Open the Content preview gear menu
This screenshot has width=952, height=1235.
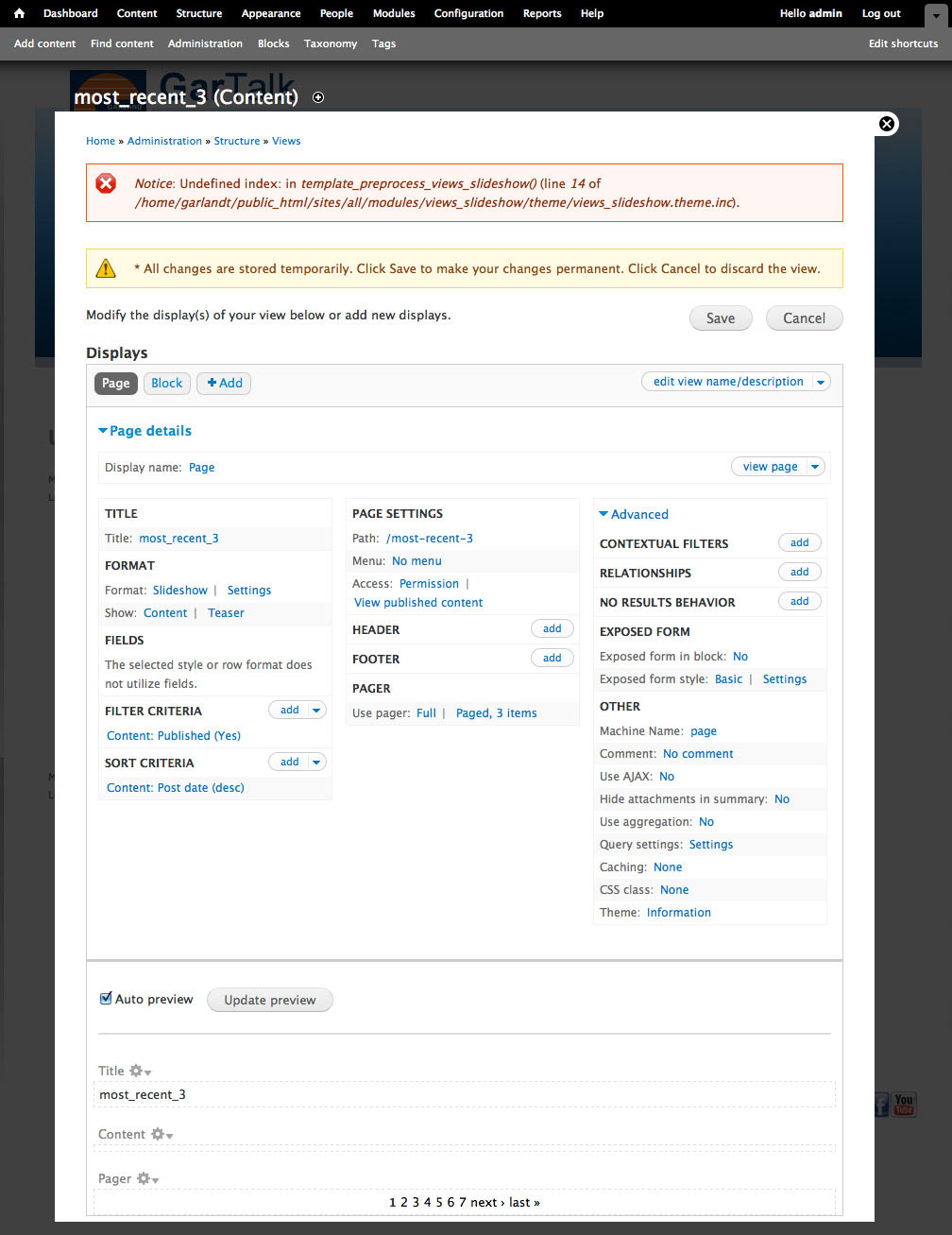click(161, 1134)
